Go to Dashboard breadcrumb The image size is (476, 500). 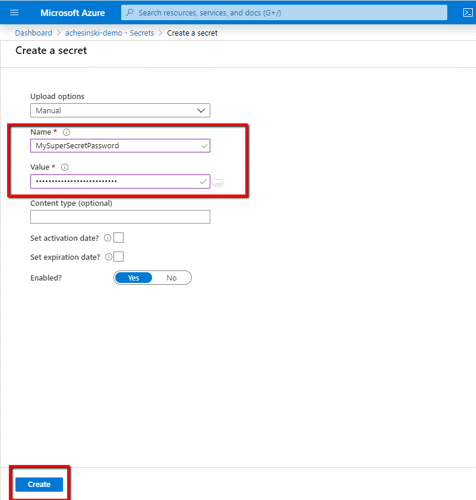click(33, 33)
